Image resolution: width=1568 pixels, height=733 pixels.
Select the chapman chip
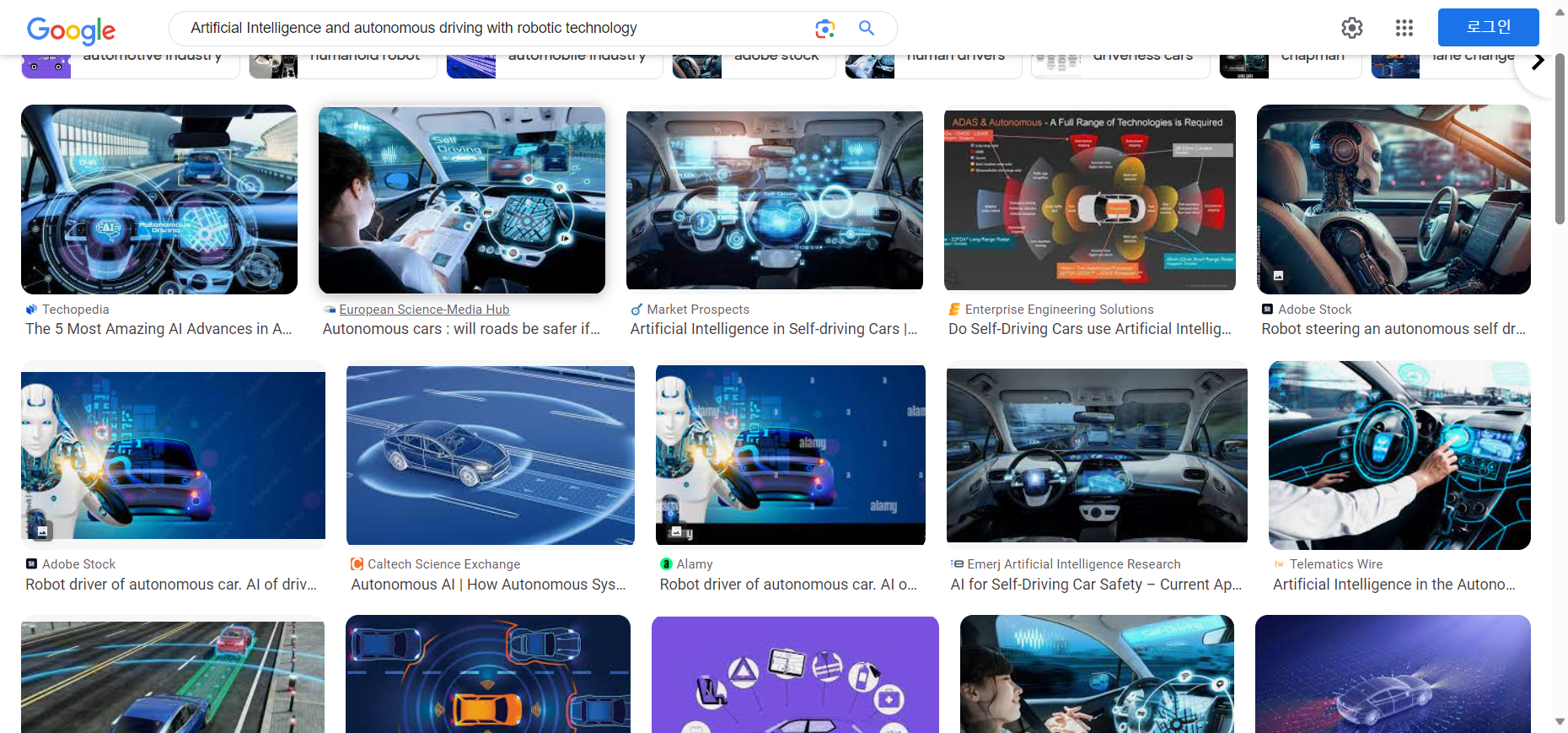point(1291,66)
